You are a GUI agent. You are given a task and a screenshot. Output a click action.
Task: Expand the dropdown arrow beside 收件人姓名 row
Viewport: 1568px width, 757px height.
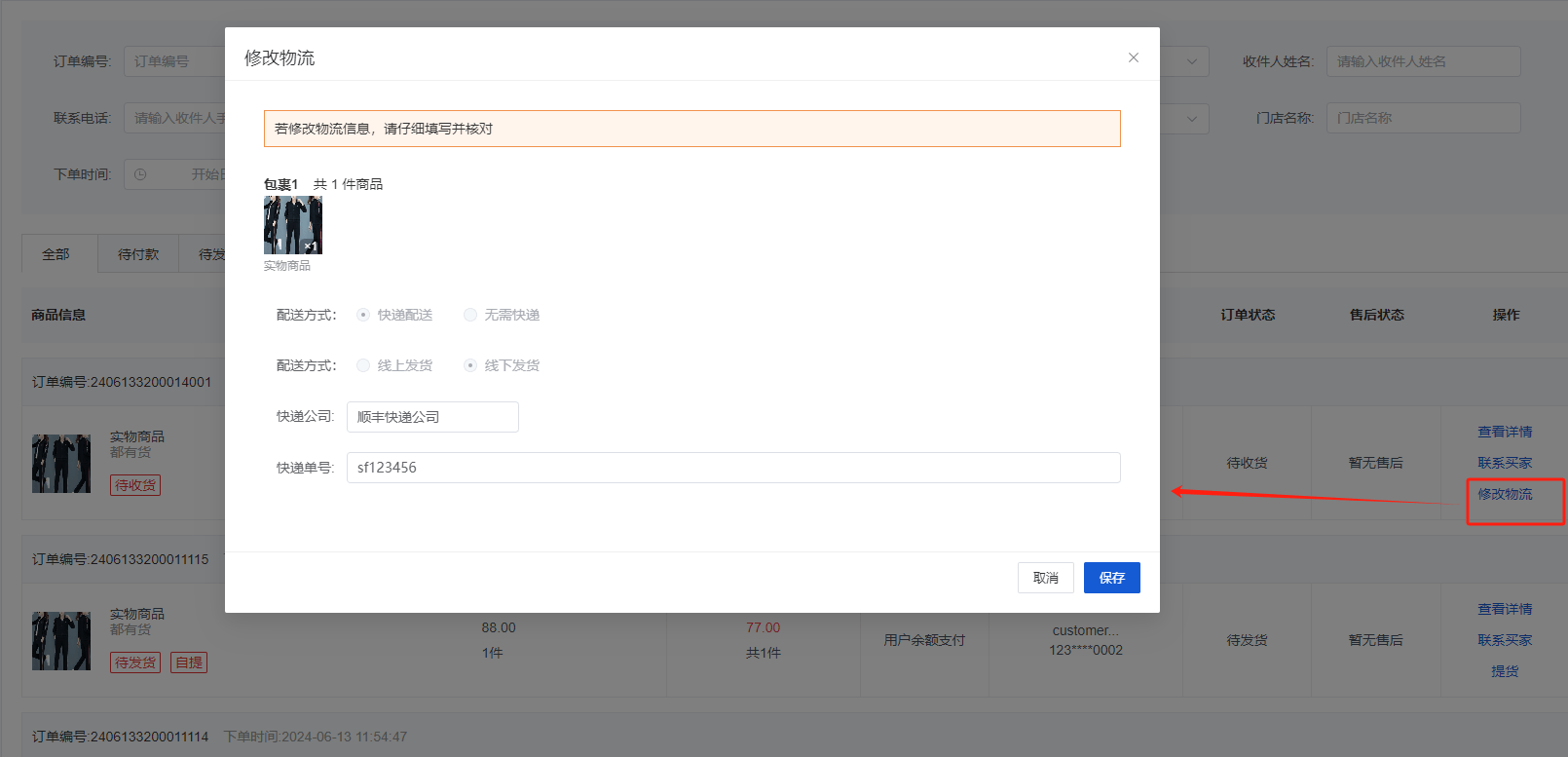point(1192,61)
